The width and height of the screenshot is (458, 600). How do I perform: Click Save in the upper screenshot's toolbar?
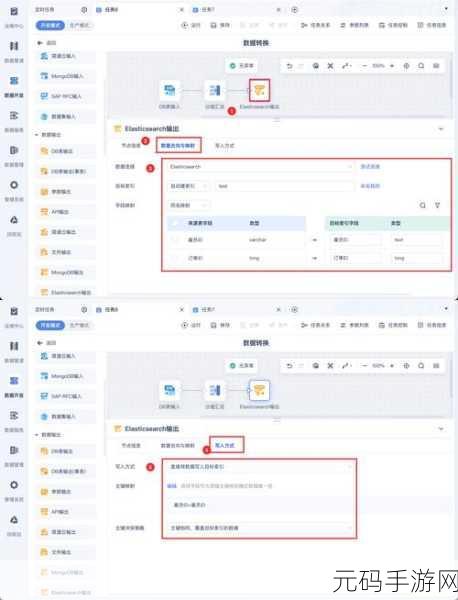click(x=220, y=25)
